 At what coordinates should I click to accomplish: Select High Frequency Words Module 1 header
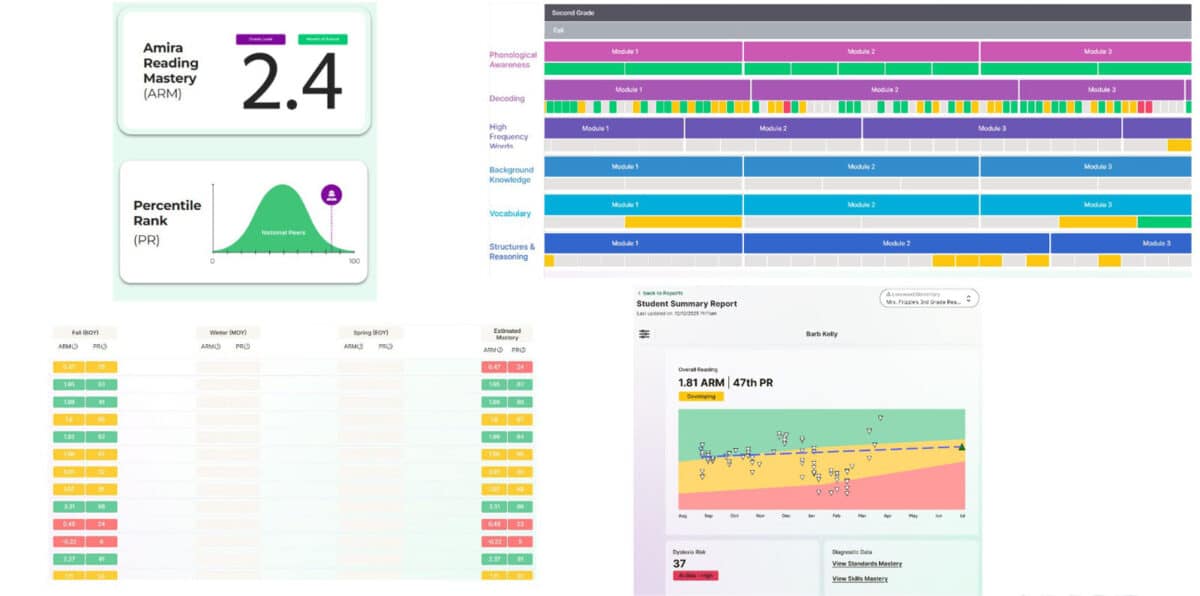[x=614, y=128]
